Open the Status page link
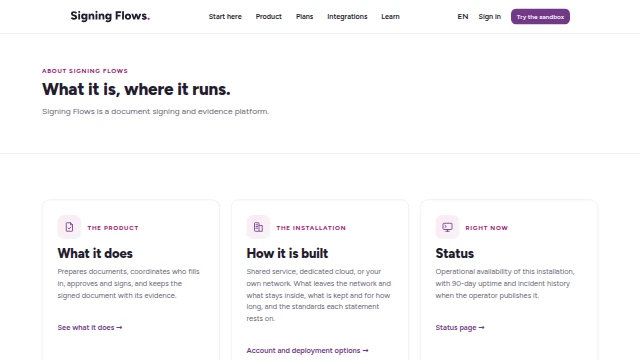640x360 pixels. click(x=460, y=327)
